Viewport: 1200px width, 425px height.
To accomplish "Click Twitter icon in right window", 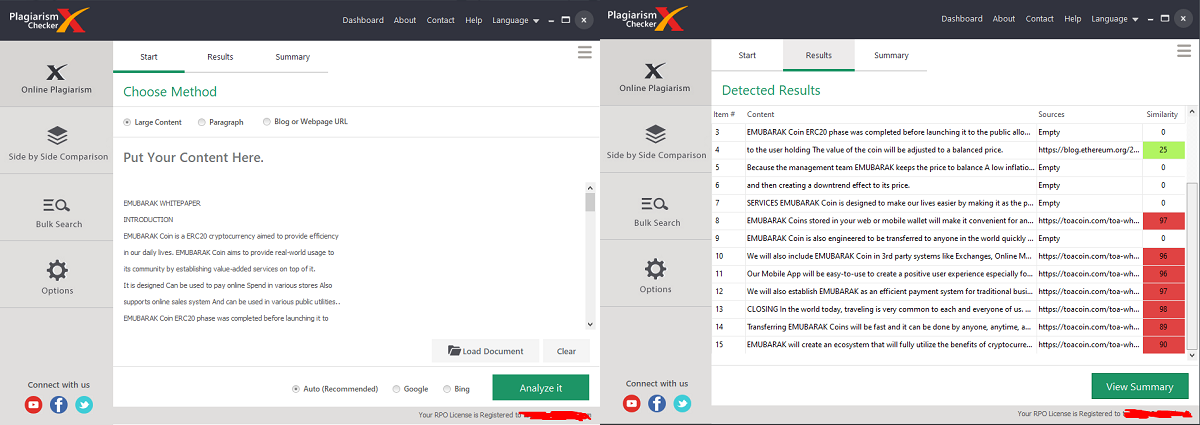I will click(682, 403).
